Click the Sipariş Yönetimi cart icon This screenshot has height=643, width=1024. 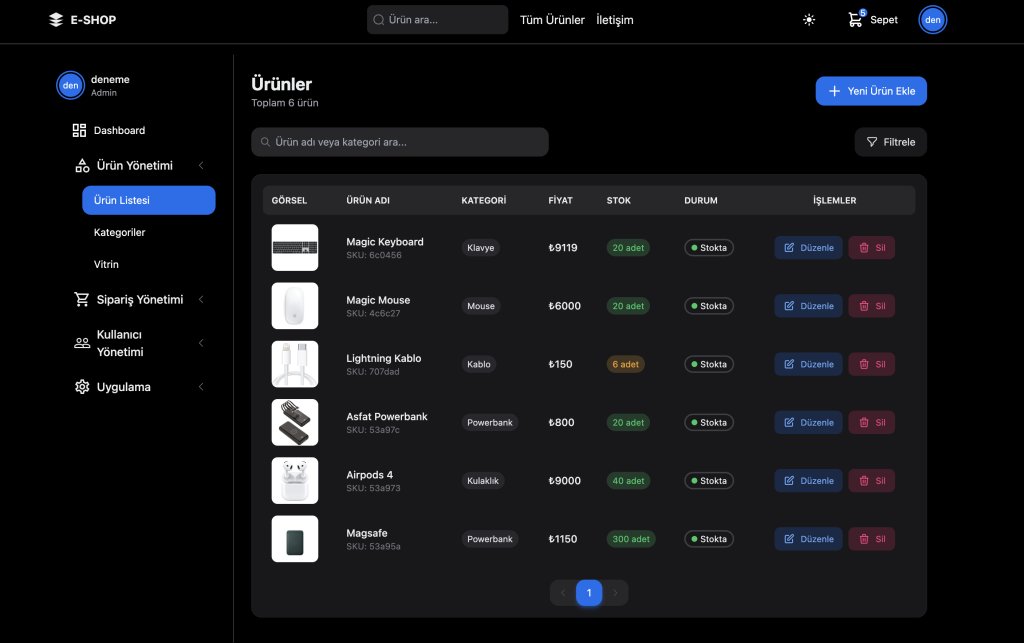82,299
